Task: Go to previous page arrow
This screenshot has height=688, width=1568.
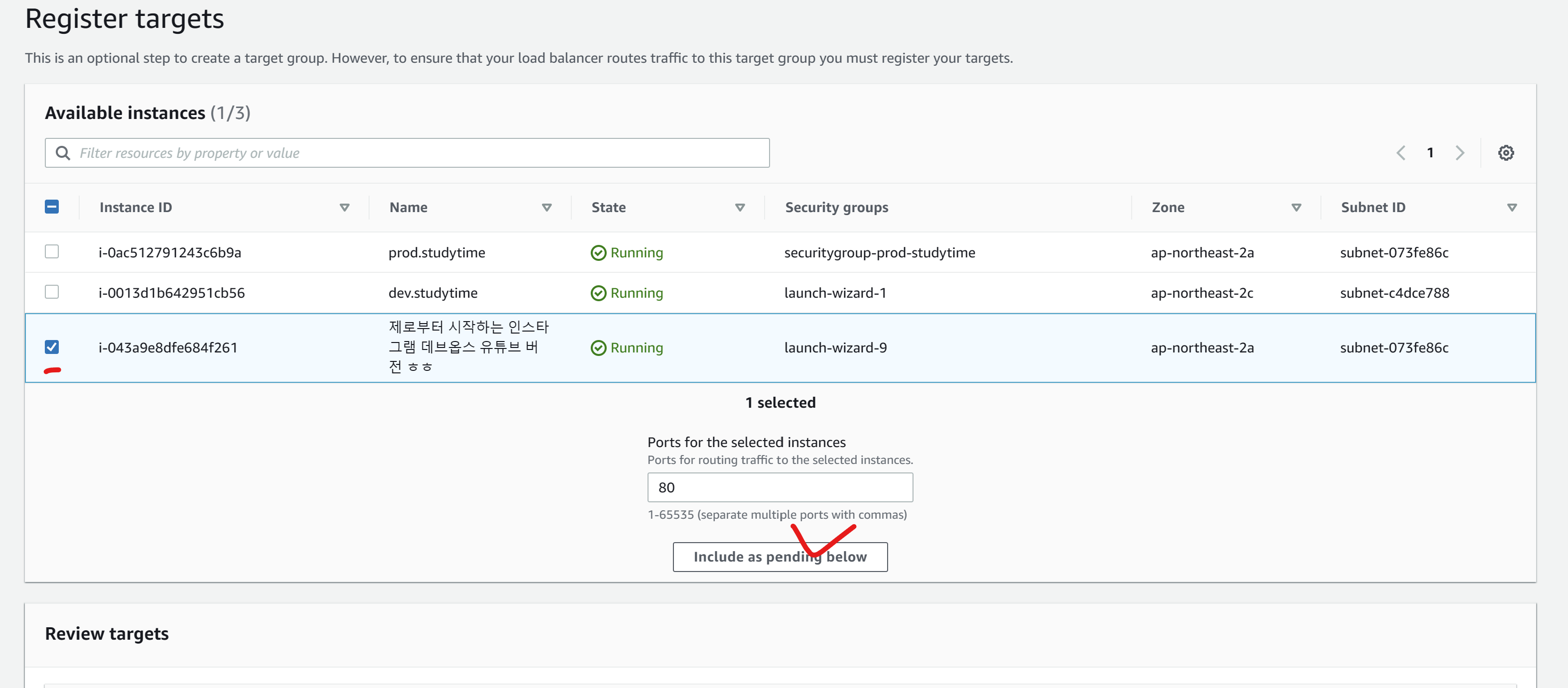Action: click(x=1401, y=153)
